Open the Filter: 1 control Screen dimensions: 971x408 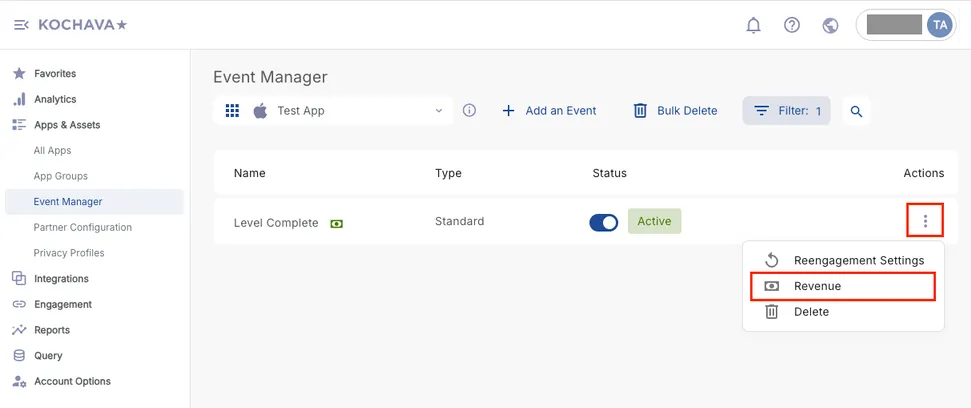coord(786,111)
